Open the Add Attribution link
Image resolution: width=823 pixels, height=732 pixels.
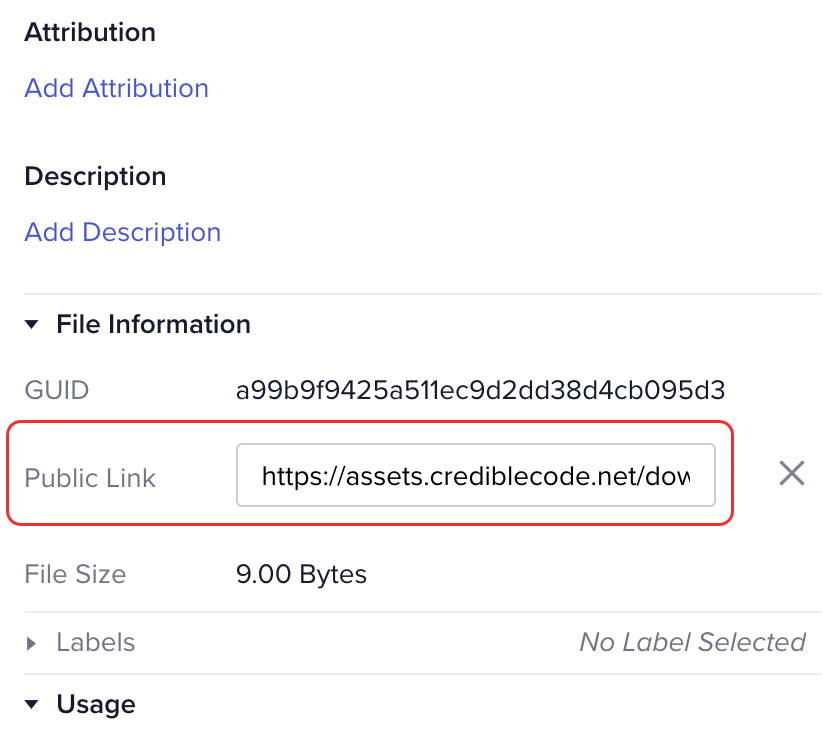116,88
